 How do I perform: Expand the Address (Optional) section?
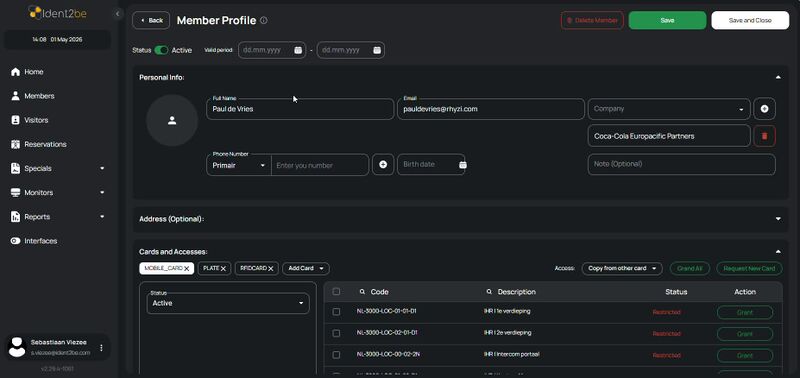(x=778, y=219)
